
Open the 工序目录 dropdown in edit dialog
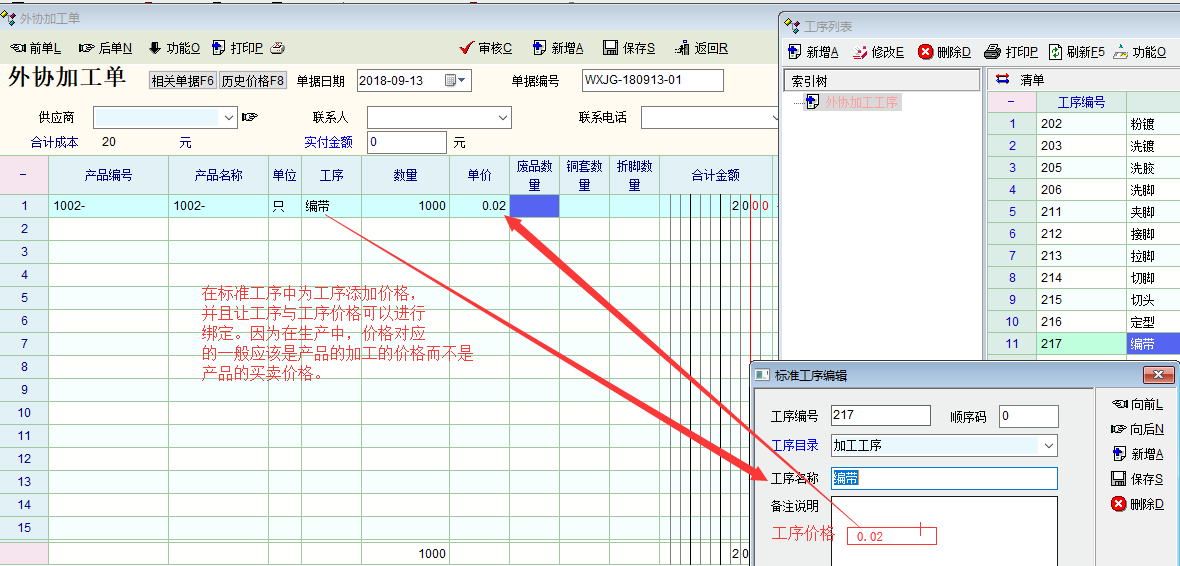coord(1048,445)
